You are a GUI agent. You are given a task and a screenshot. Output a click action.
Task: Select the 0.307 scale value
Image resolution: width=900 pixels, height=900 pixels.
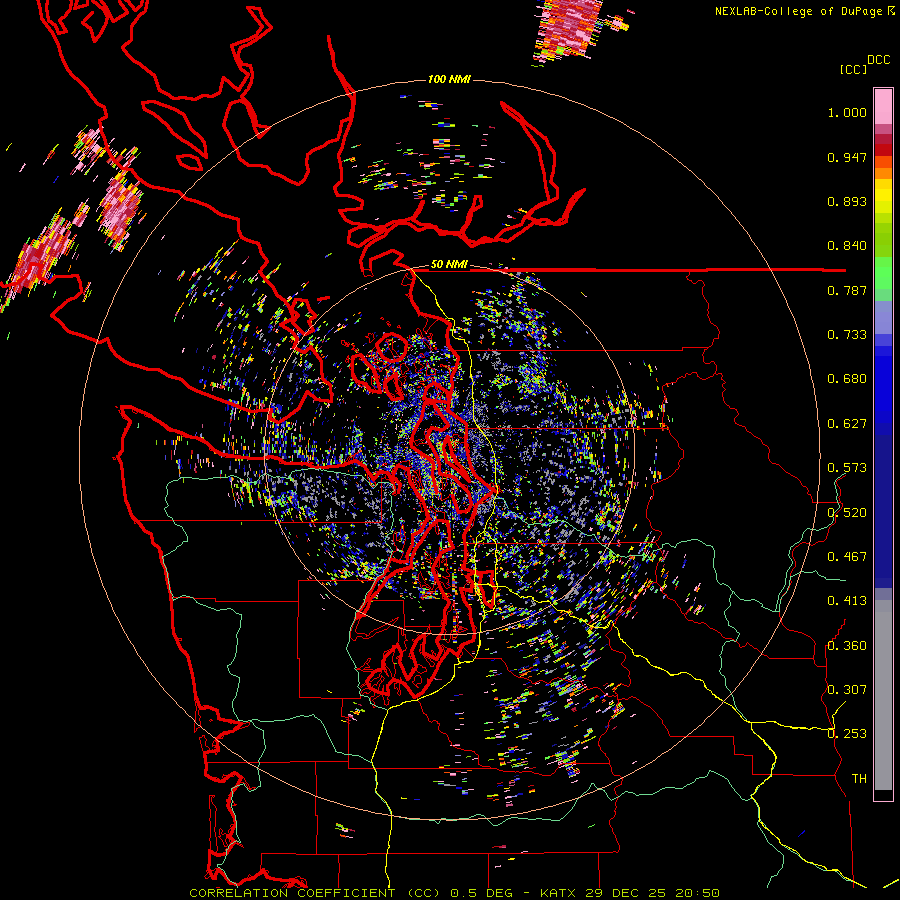pos(847,690)
